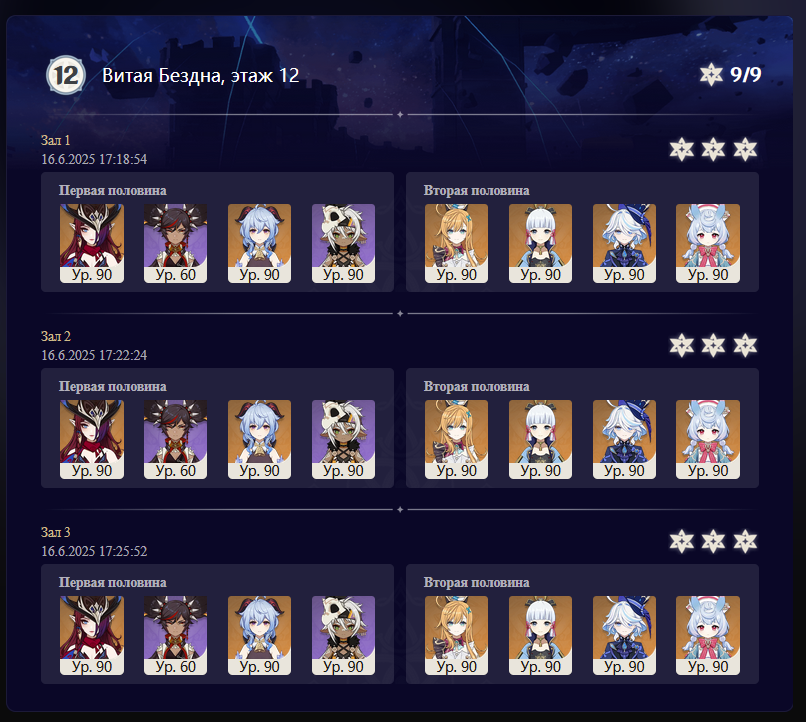Click the Зал 2 timestamp 17:22:24
The height and width of the screenshot is (722, 806).
[94, 355]
